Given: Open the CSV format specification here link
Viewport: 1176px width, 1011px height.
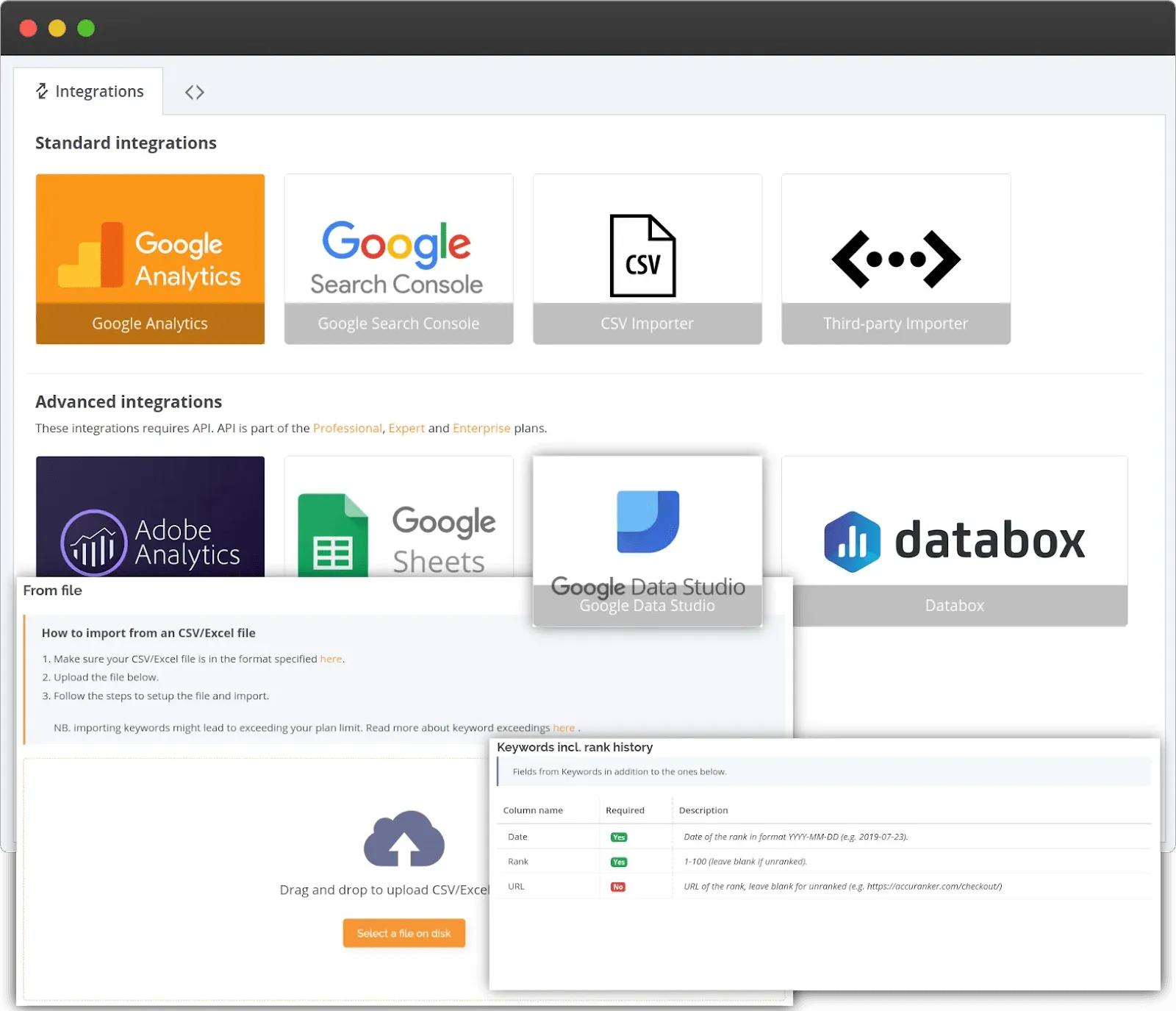Looking at the screenshot, I should pyautogui.click(x=331, y=658).
